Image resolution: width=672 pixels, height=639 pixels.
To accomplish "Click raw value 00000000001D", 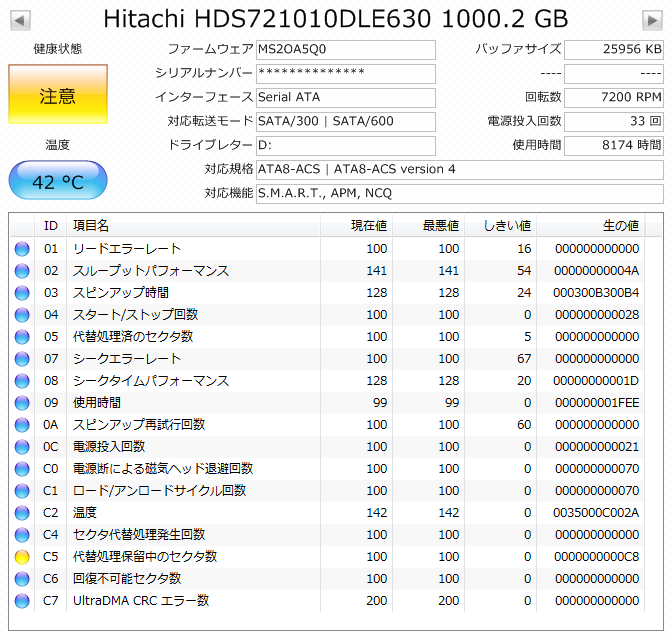I will pyautogui.click(x=596, y=381).
